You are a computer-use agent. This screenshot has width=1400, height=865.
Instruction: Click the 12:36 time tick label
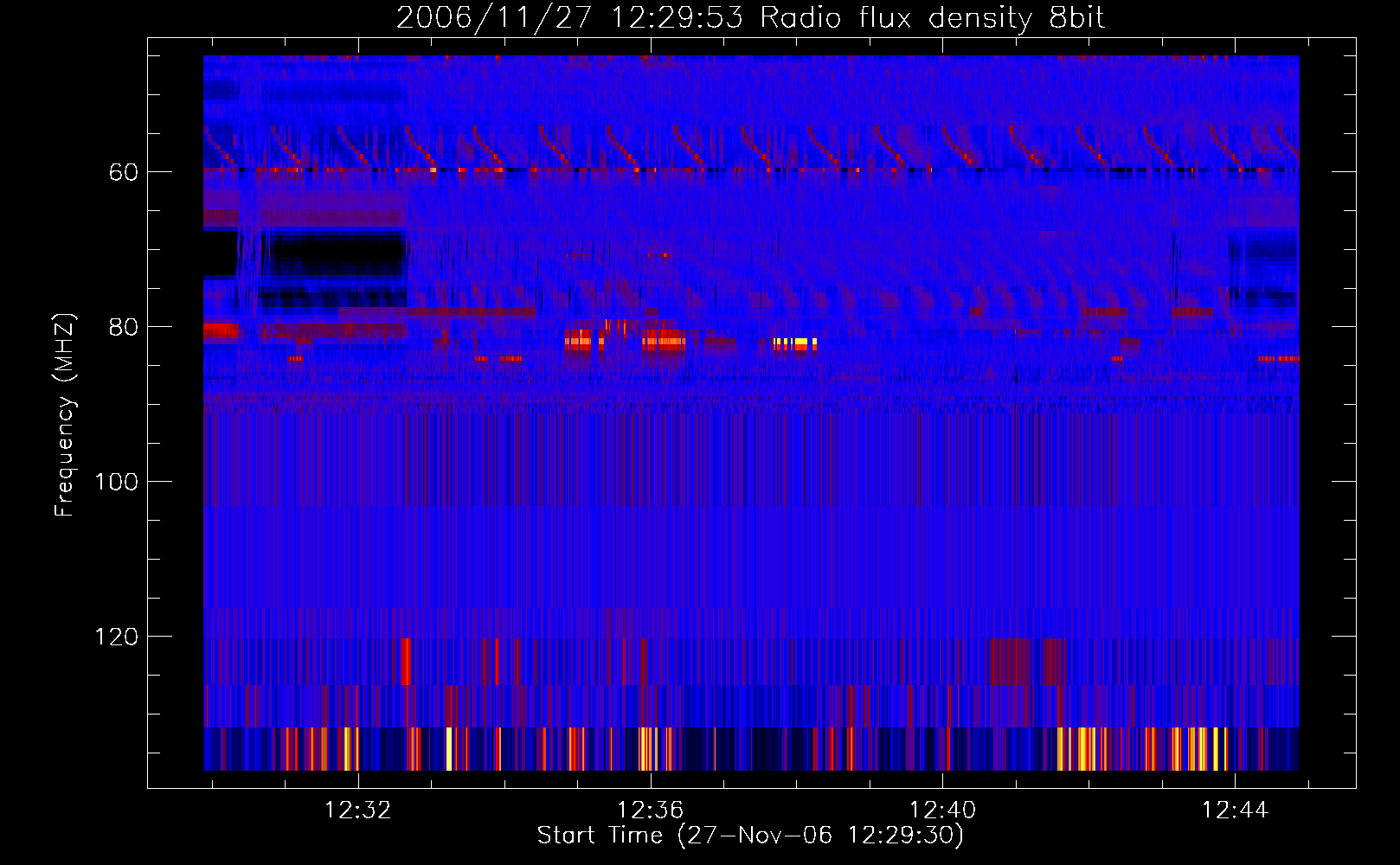[x=650, y=810]
